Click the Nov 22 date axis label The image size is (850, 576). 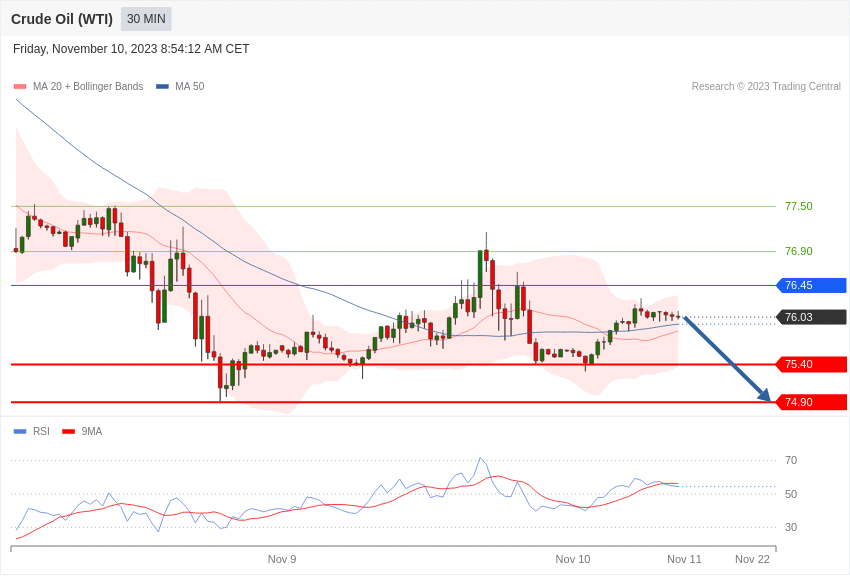pos(752,559)
